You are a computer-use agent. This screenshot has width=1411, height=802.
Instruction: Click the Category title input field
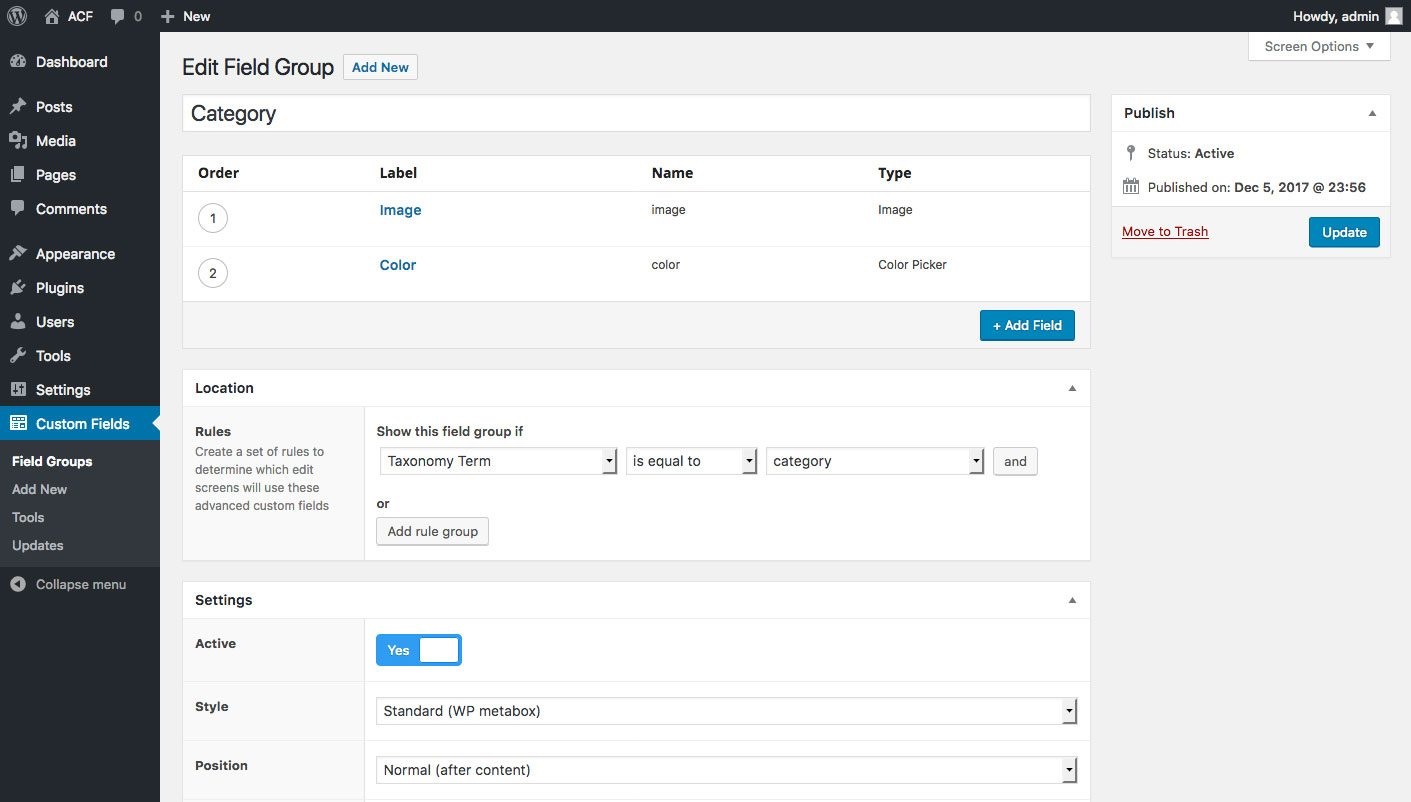(636, 113)
